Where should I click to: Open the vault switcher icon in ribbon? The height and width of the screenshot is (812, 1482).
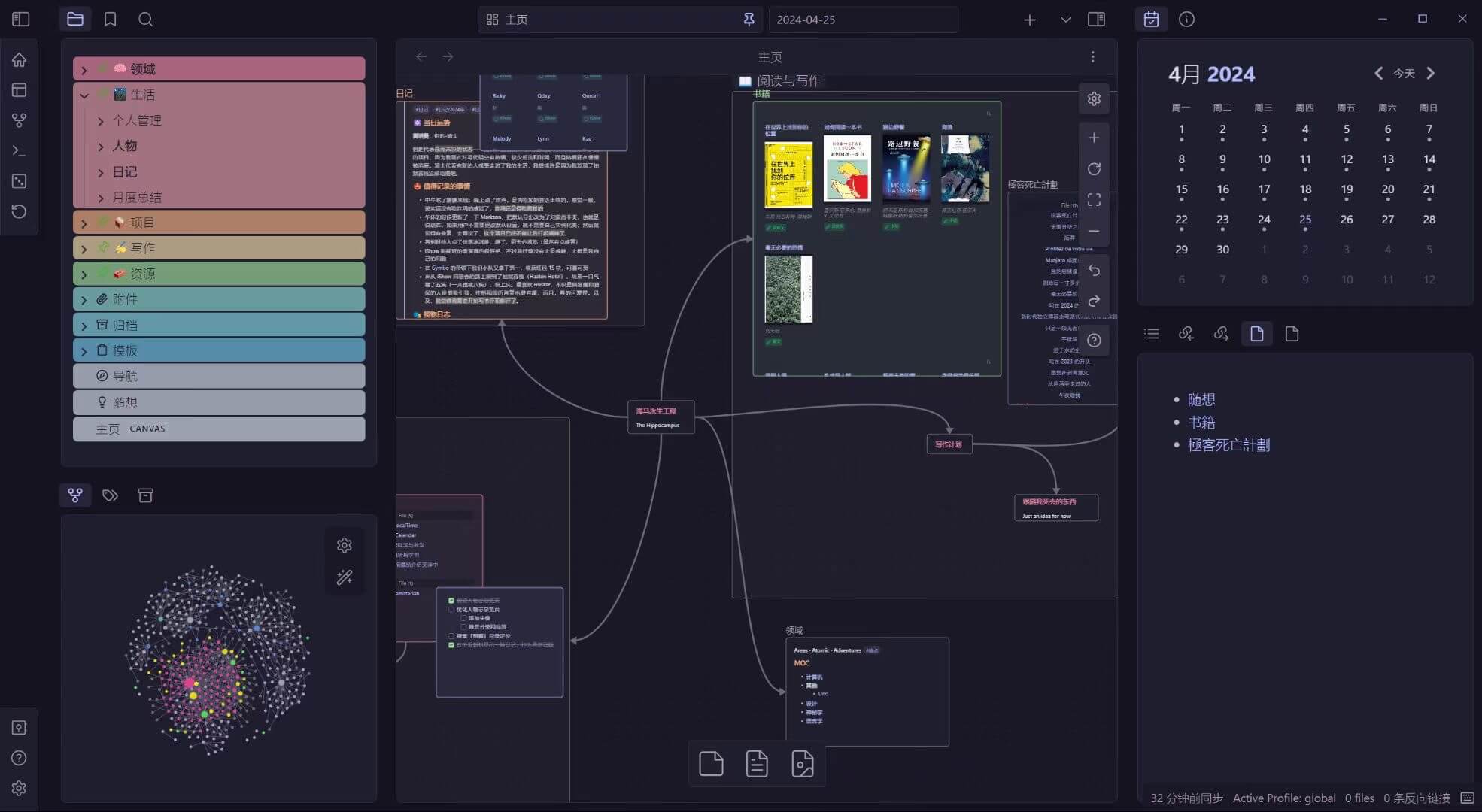(x=20, y=728)
